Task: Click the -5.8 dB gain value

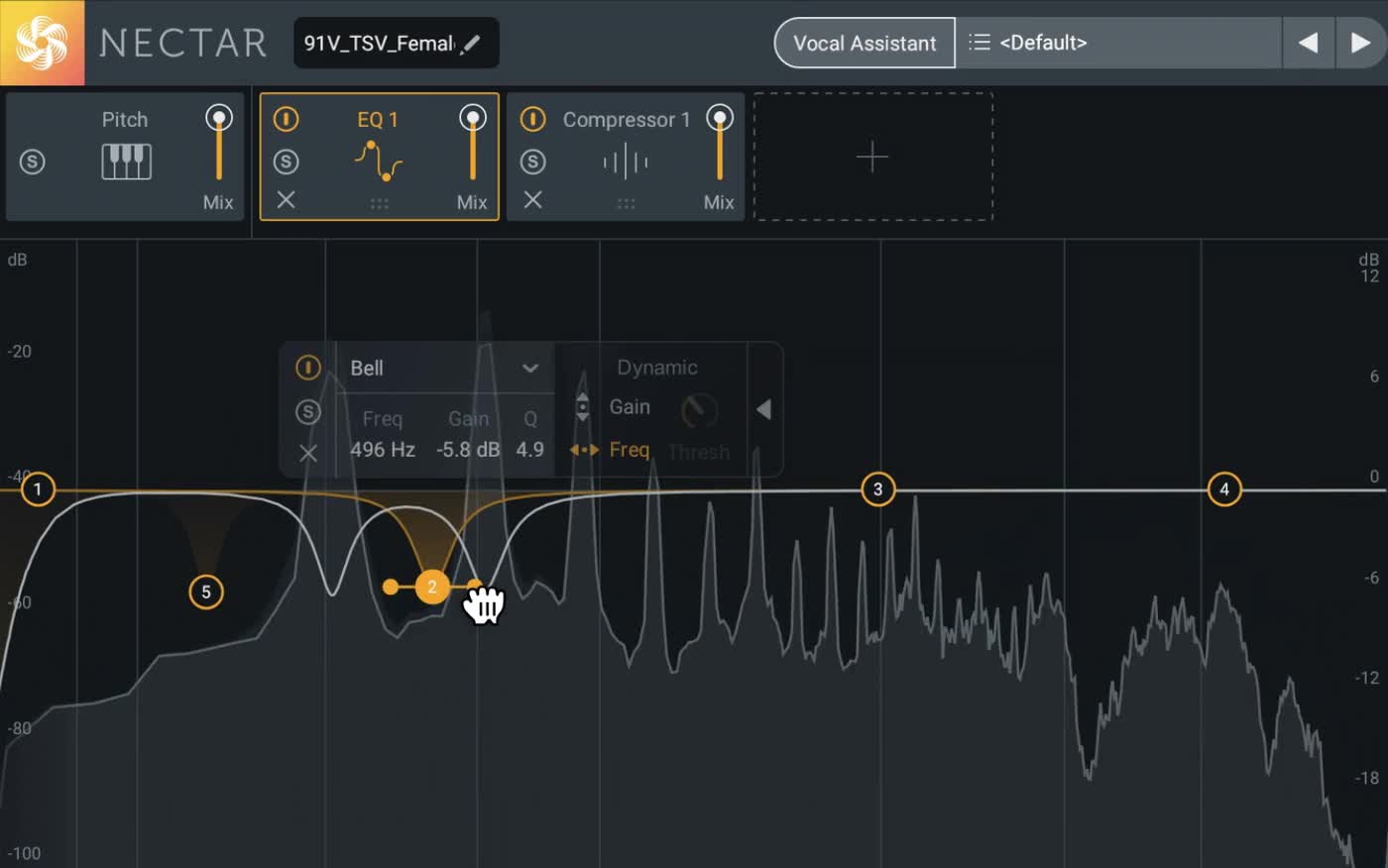Action: 468,450
